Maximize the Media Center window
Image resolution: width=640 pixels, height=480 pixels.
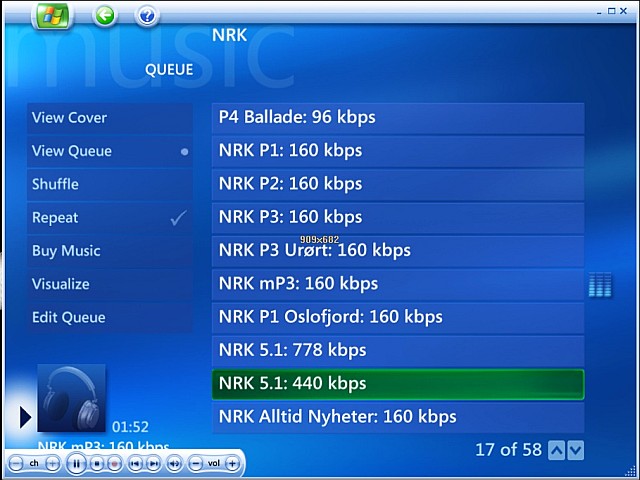(x=611, y=11)
